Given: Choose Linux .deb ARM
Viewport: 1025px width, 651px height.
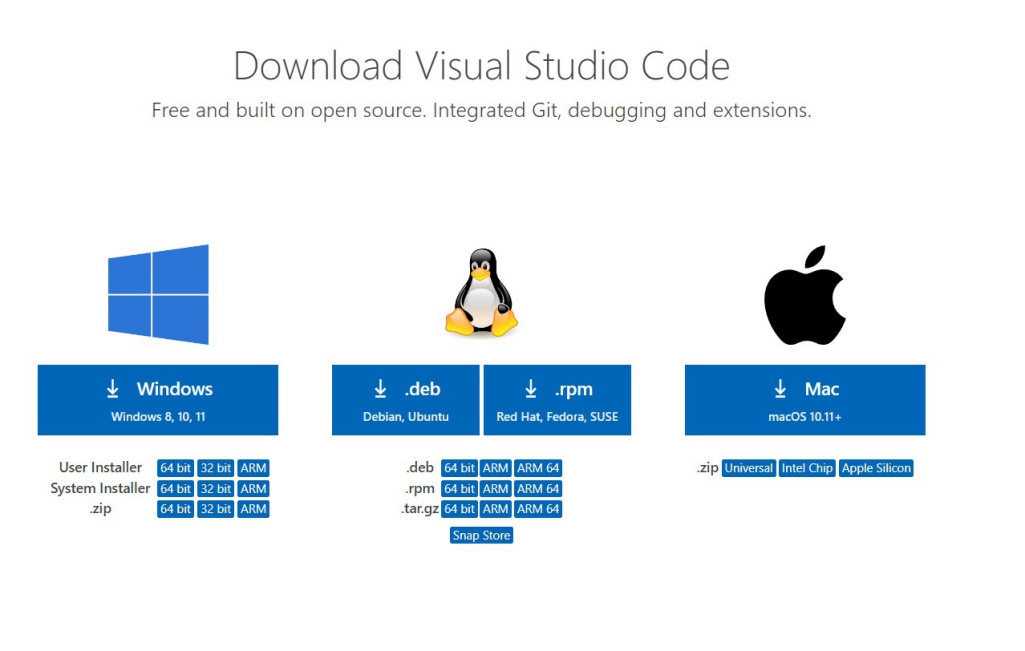Looking at the screenshot, I should (496, 468).
